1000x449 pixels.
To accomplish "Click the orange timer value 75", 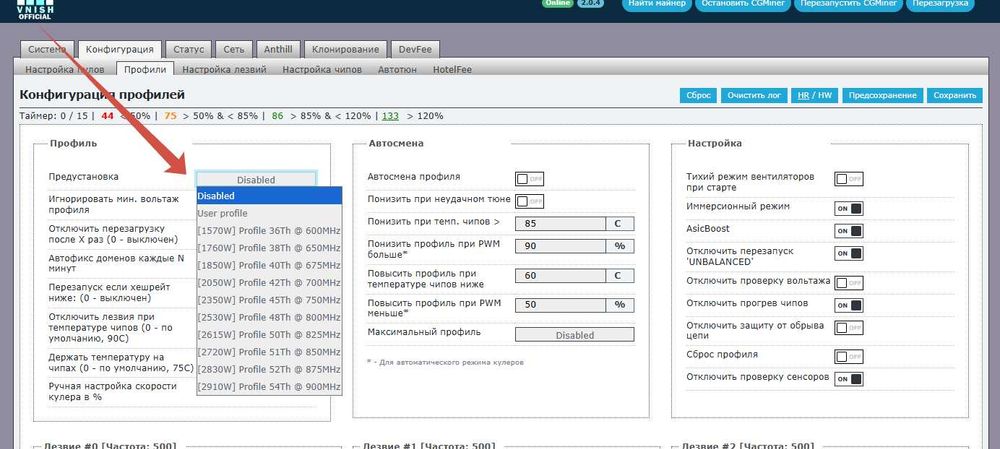I will (170, 116).
